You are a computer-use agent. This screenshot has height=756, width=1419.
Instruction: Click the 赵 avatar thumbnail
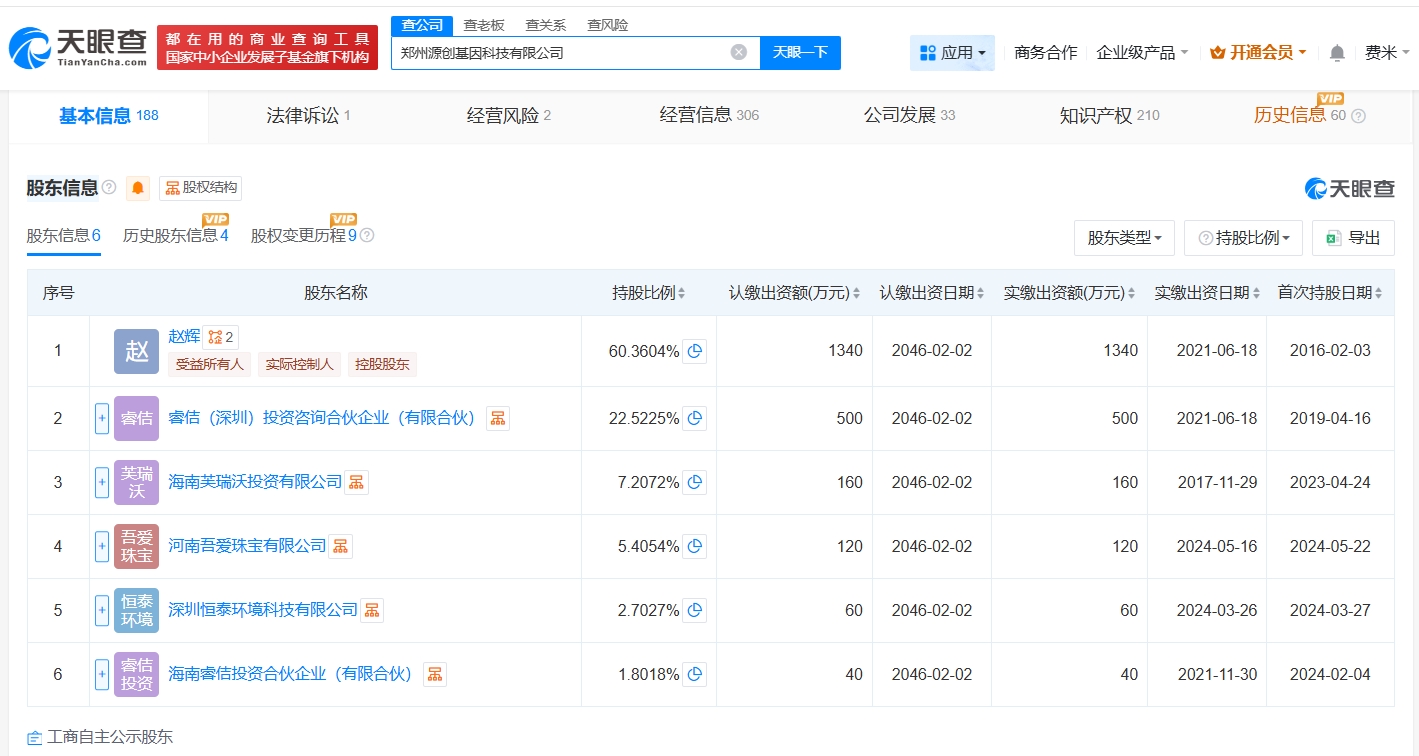[136, 351]
